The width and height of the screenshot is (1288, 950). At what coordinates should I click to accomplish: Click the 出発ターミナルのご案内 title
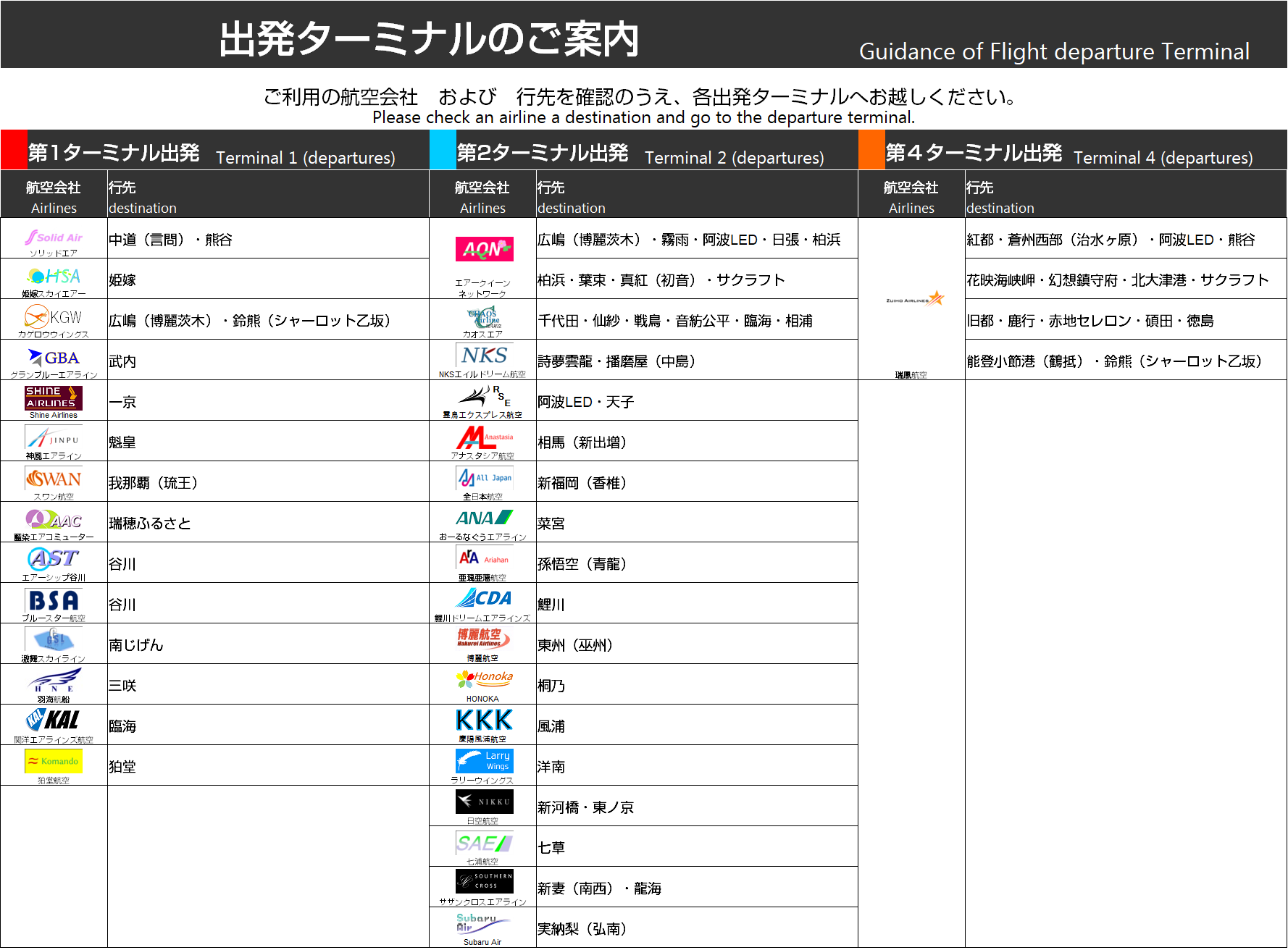coord(429,38)
